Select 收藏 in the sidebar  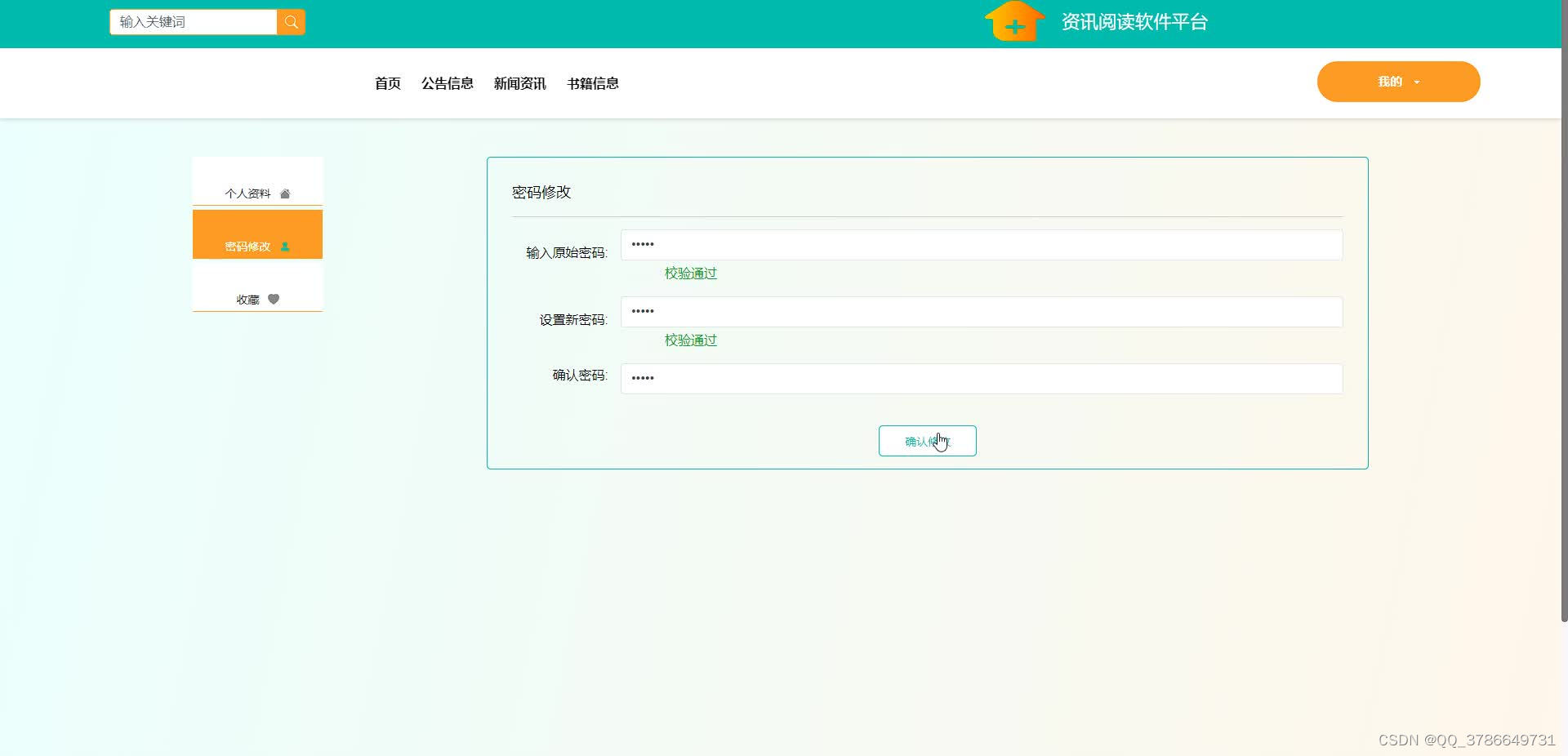coord(257,287)
